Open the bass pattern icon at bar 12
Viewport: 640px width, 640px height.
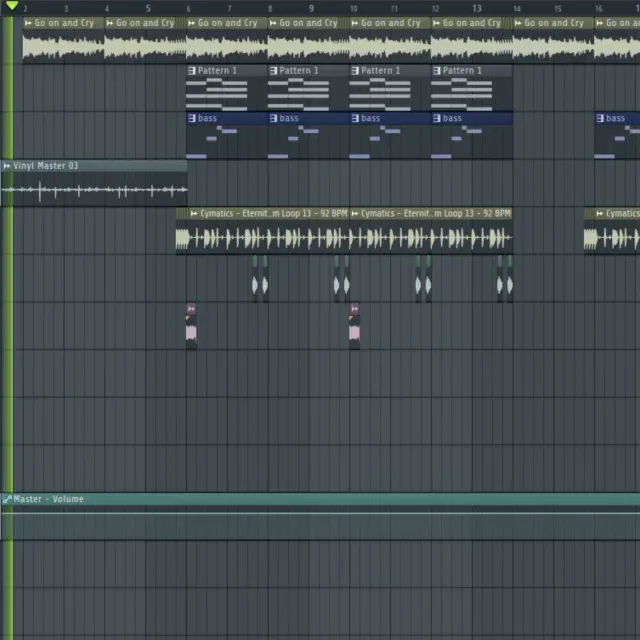[x=437, y=118]
